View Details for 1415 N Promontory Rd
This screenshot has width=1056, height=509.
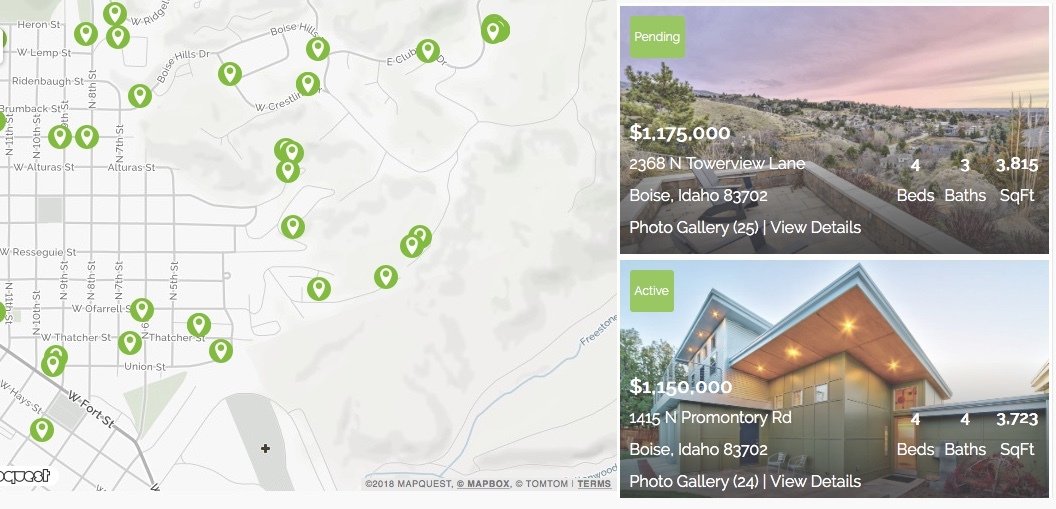pyautogui.click(x=816, y=481)
